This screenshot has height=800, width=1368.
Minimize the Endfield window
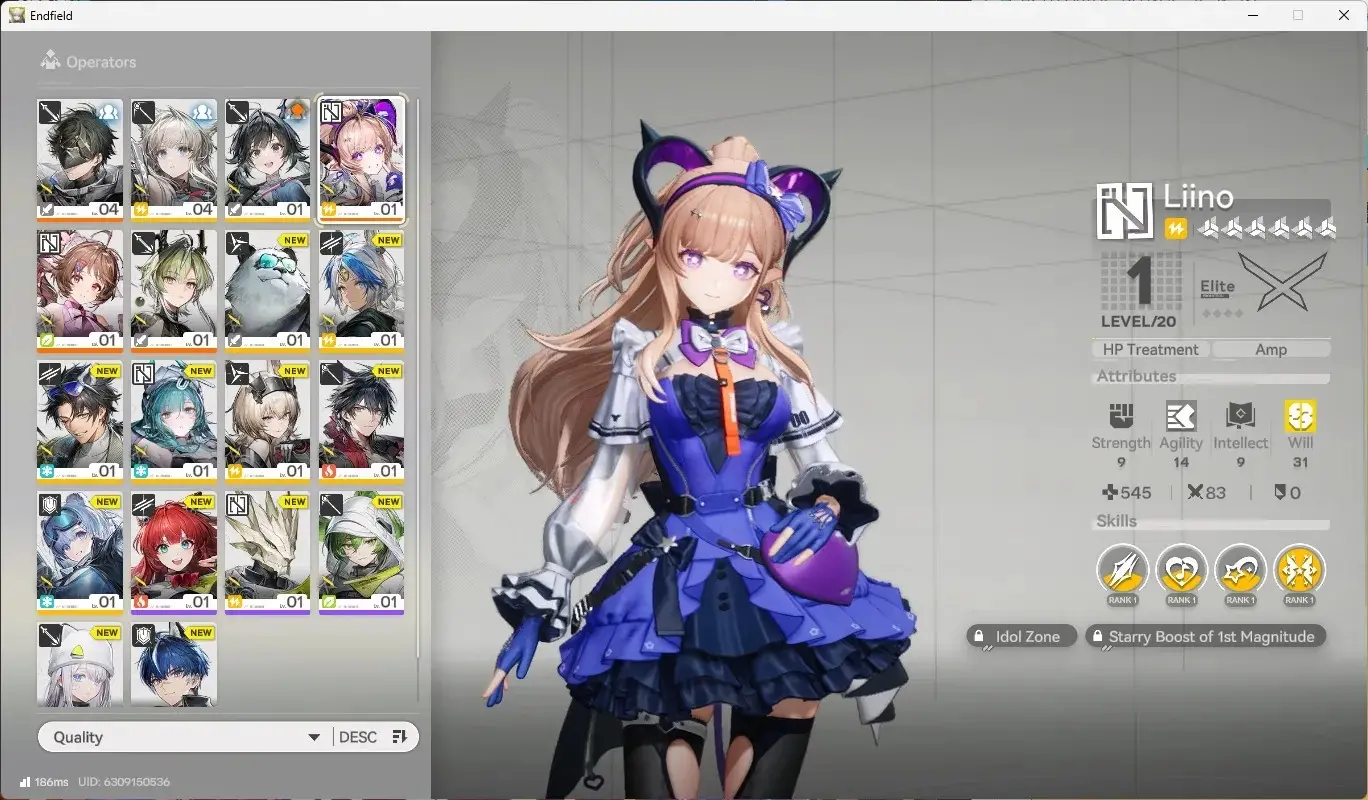pos(1252,15)
